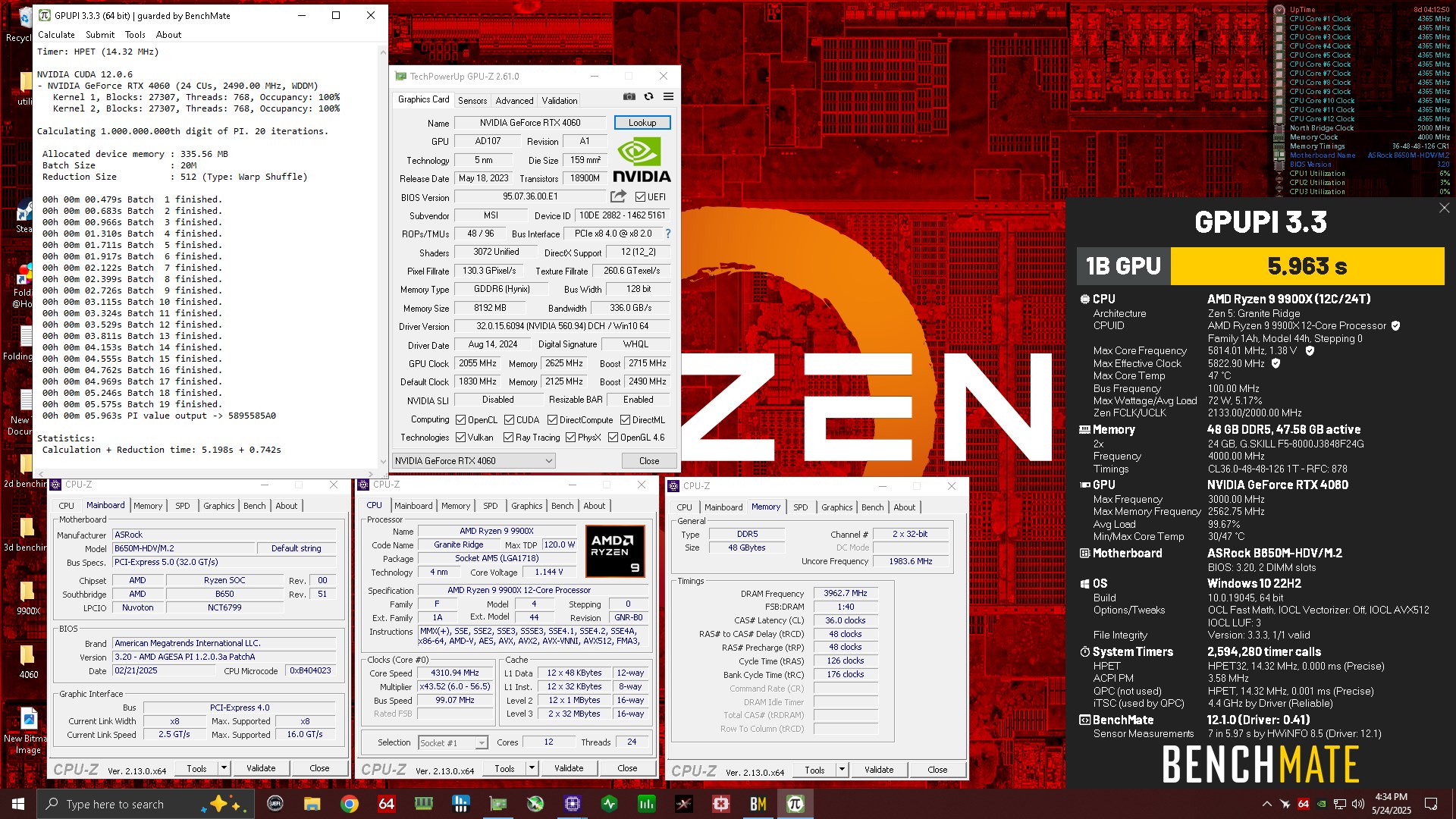Screen dimensions: 1456x819
Task: Click the GPU-Z Name field NVIDIA GeForce RTX 4060
Action: pyautogui.click(x=530, y=123)
